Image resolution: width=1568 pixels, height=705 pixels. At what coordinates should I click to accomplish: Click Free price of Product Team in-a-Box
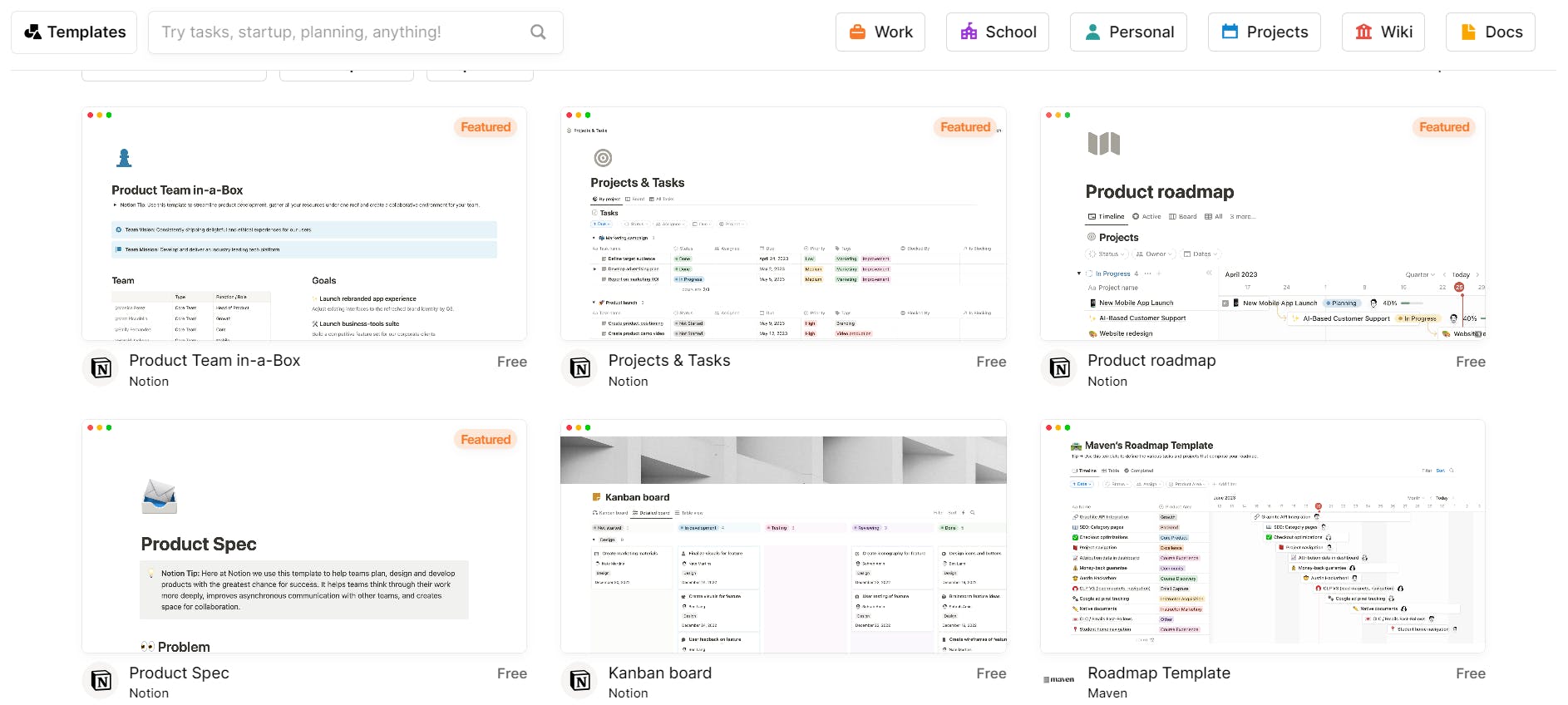pos(512,362)
